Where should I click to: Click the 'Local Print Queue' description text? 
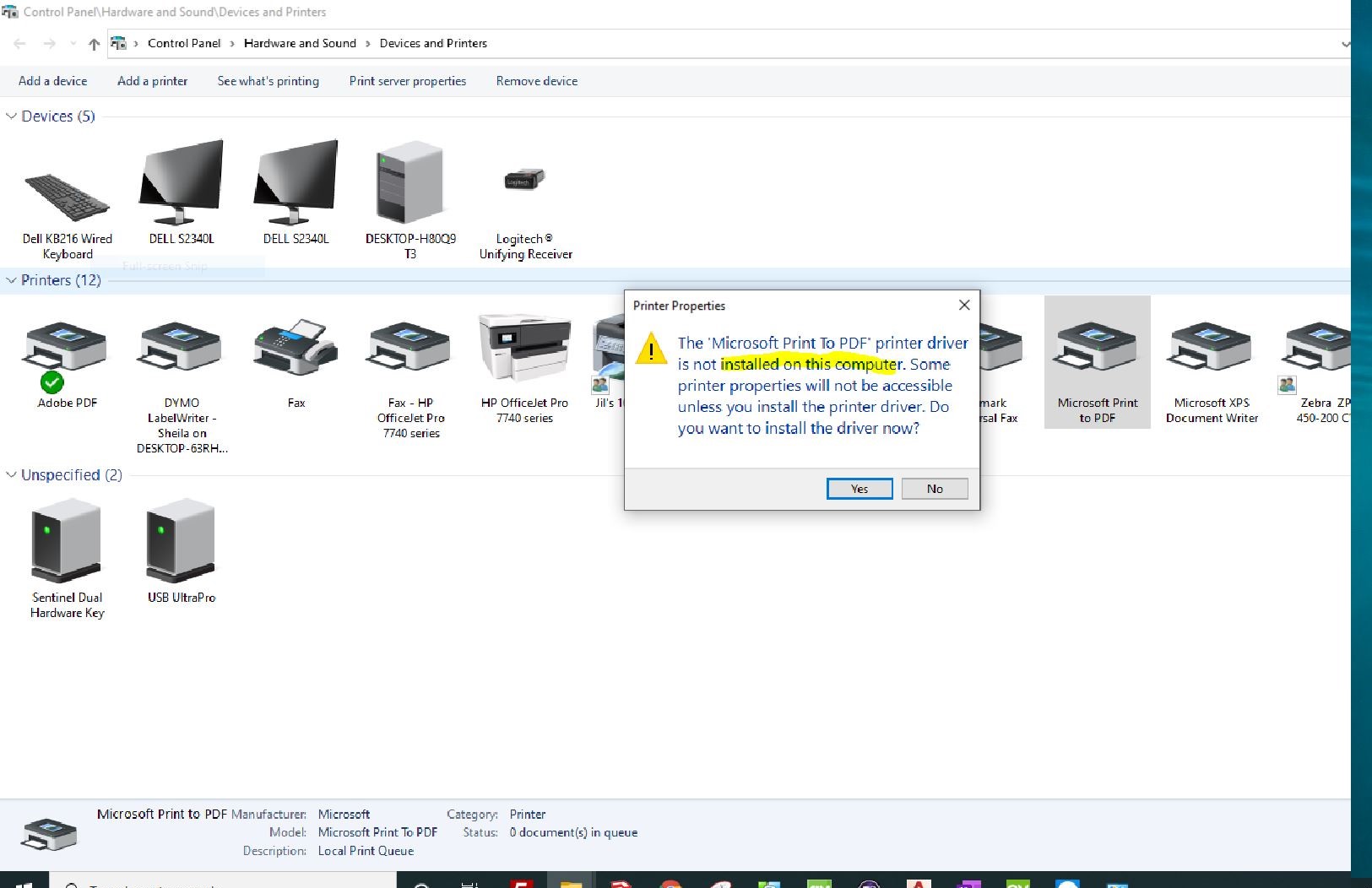coord(366,851)
